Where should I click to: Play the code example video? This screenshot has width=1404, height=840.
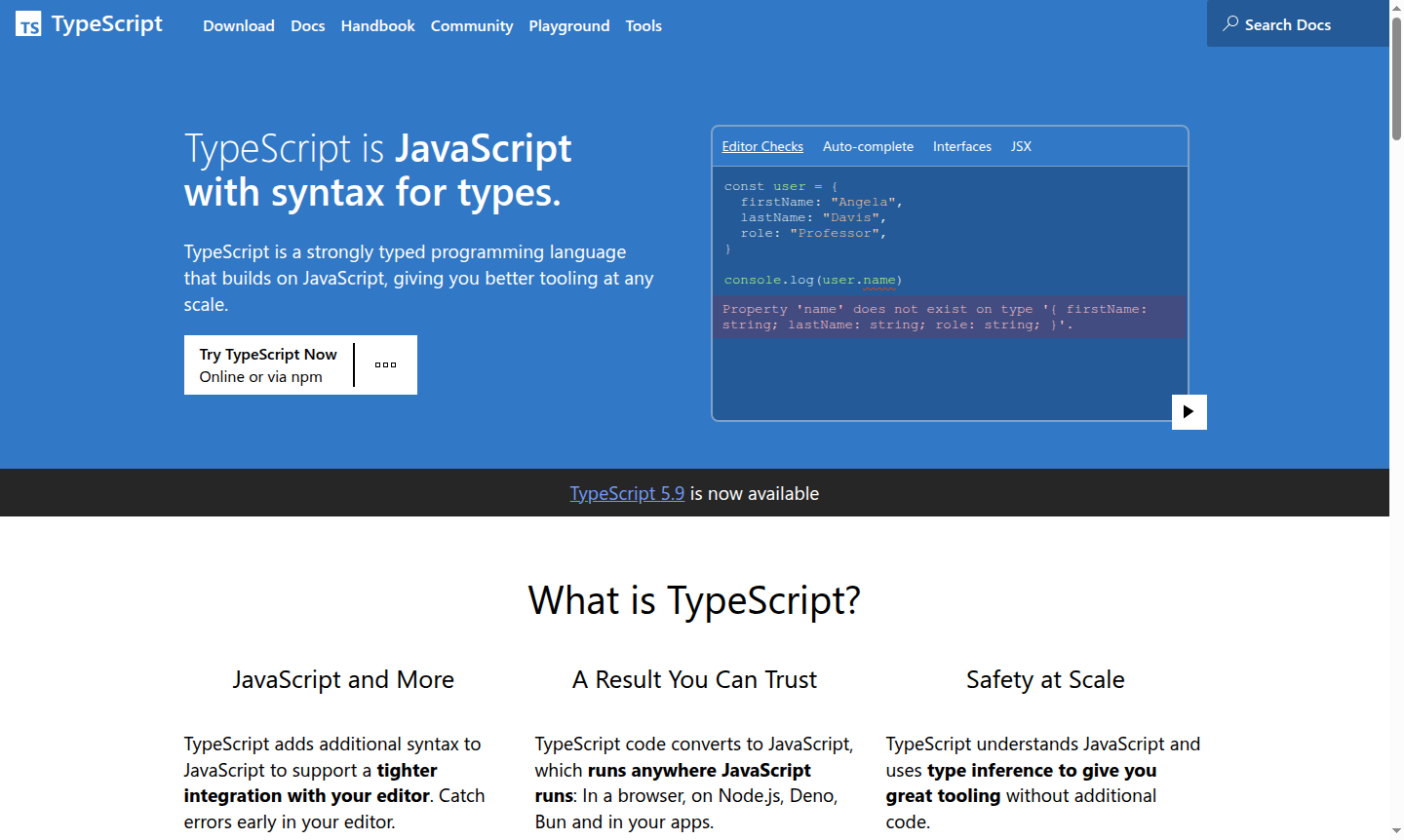click(1189, 411)
